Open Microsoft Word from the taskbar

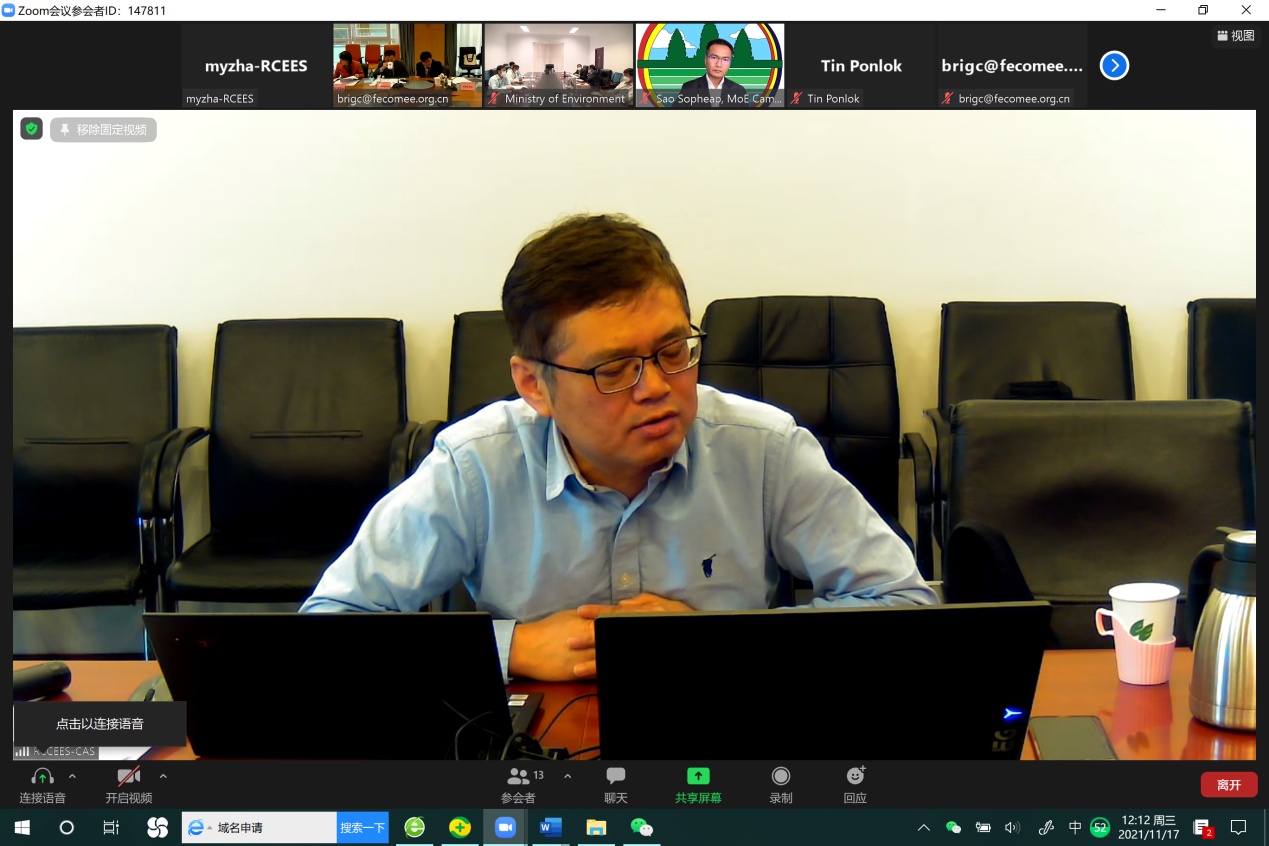point(550,827)
